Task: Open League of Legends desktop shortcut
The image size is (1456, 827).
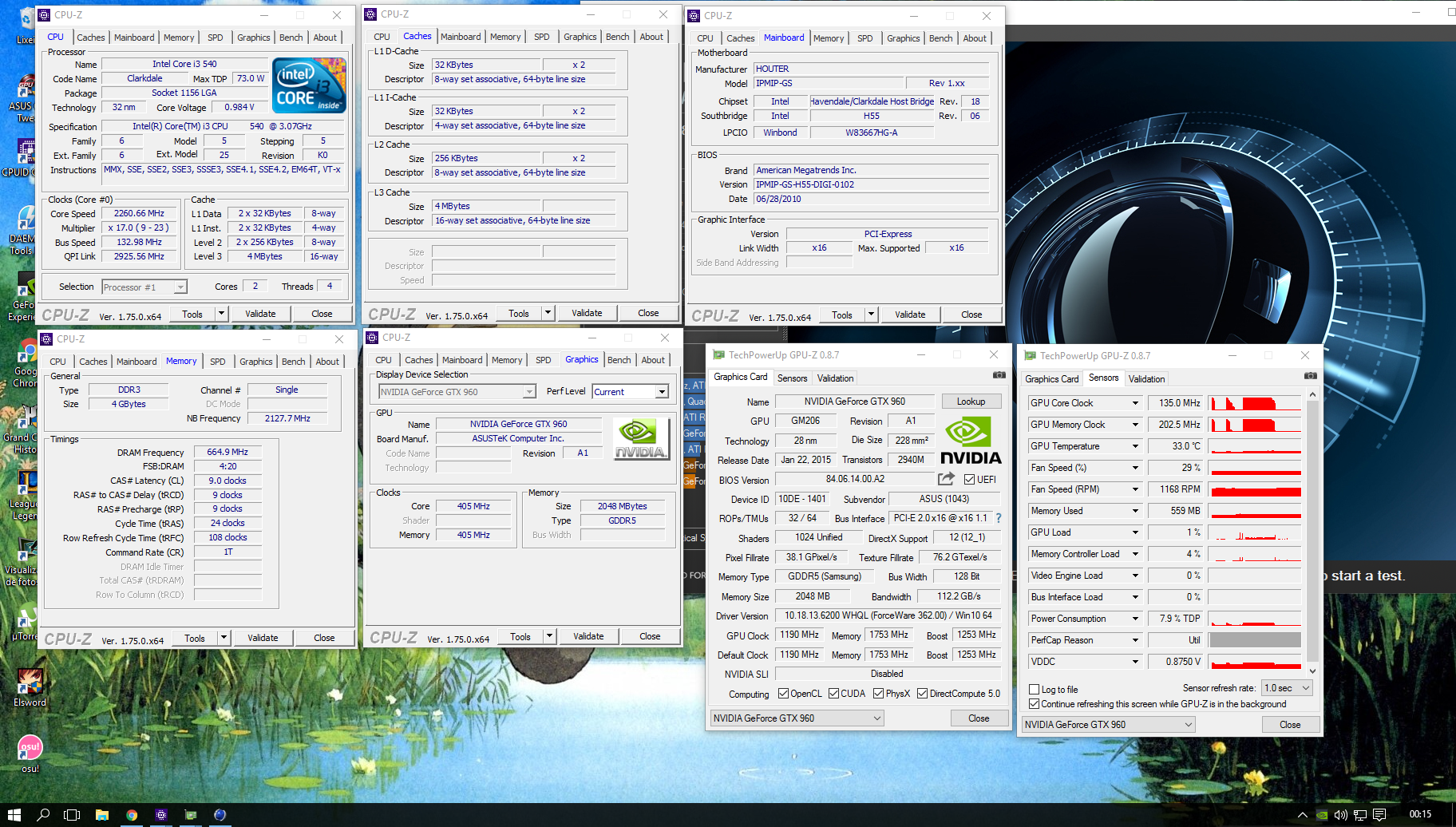Action: click(24, 495)
